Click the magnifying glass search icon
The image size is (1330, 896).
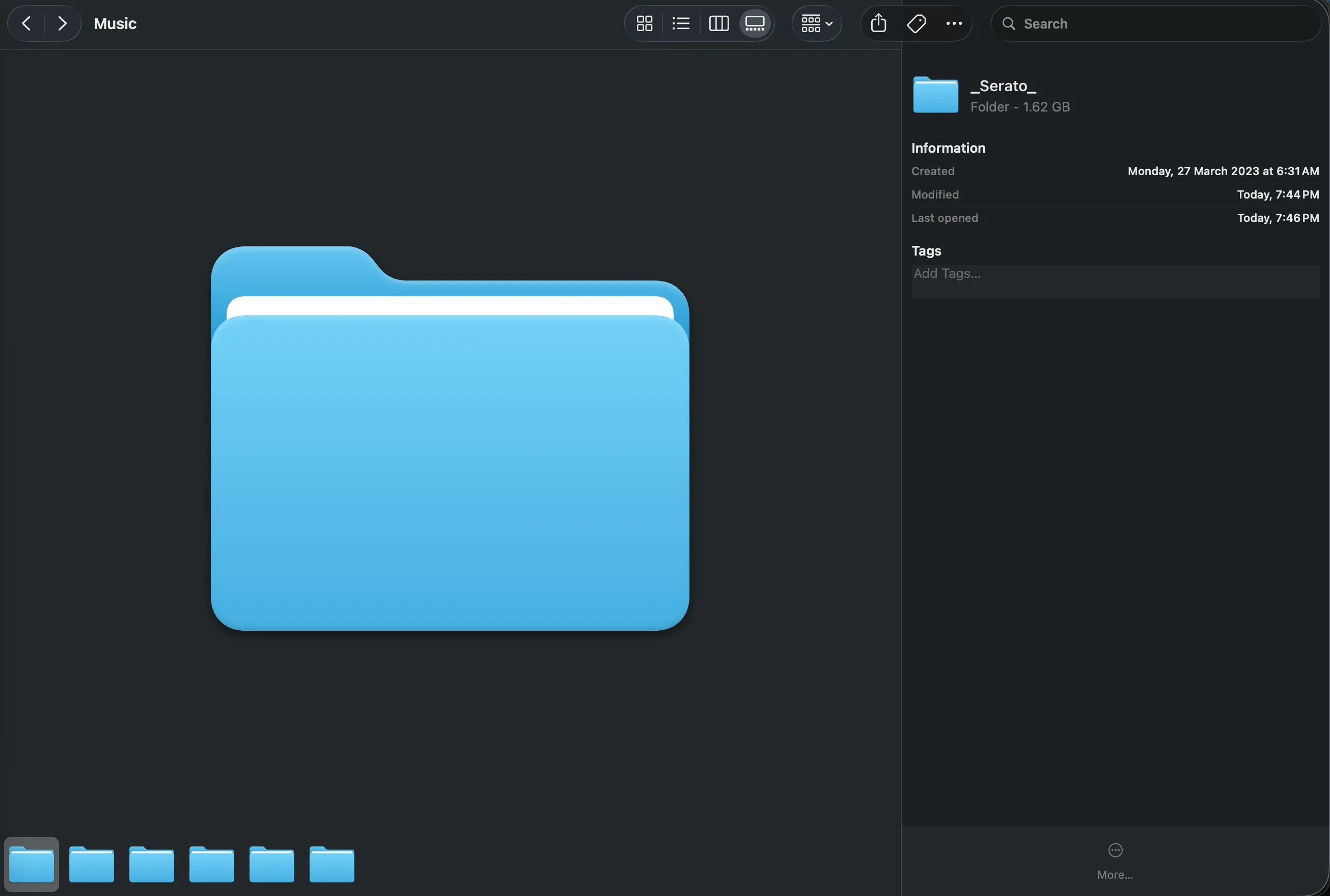(1009, 23)
